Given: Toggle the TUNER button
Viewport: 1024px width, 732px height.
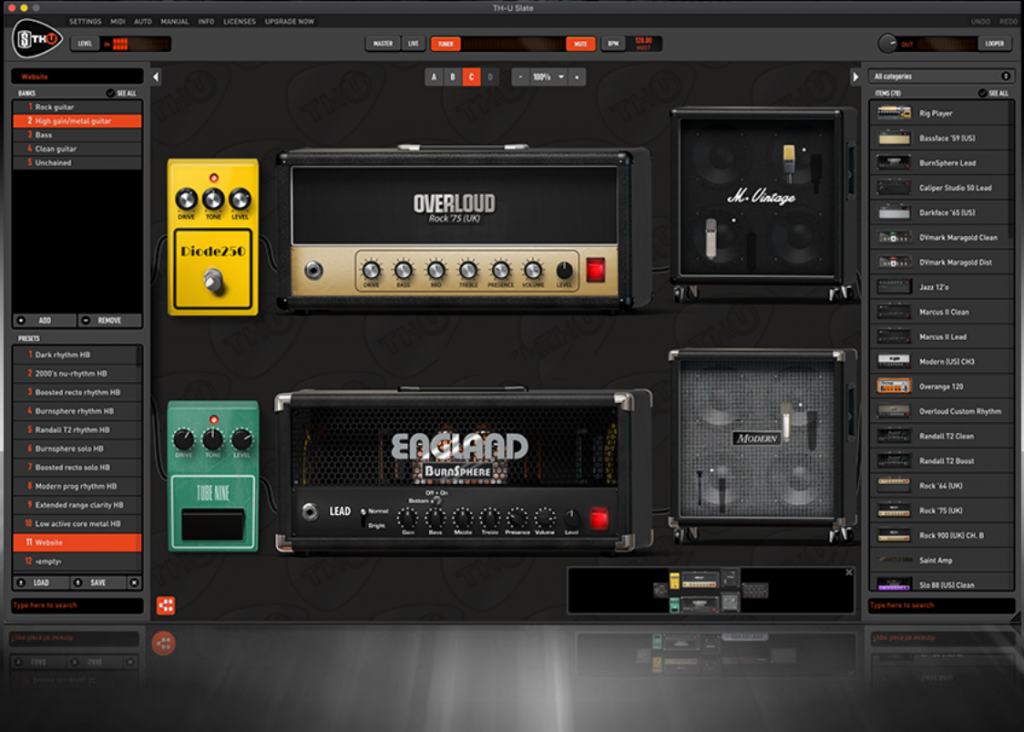Looking at the screenshot, I should pos(445,44).
